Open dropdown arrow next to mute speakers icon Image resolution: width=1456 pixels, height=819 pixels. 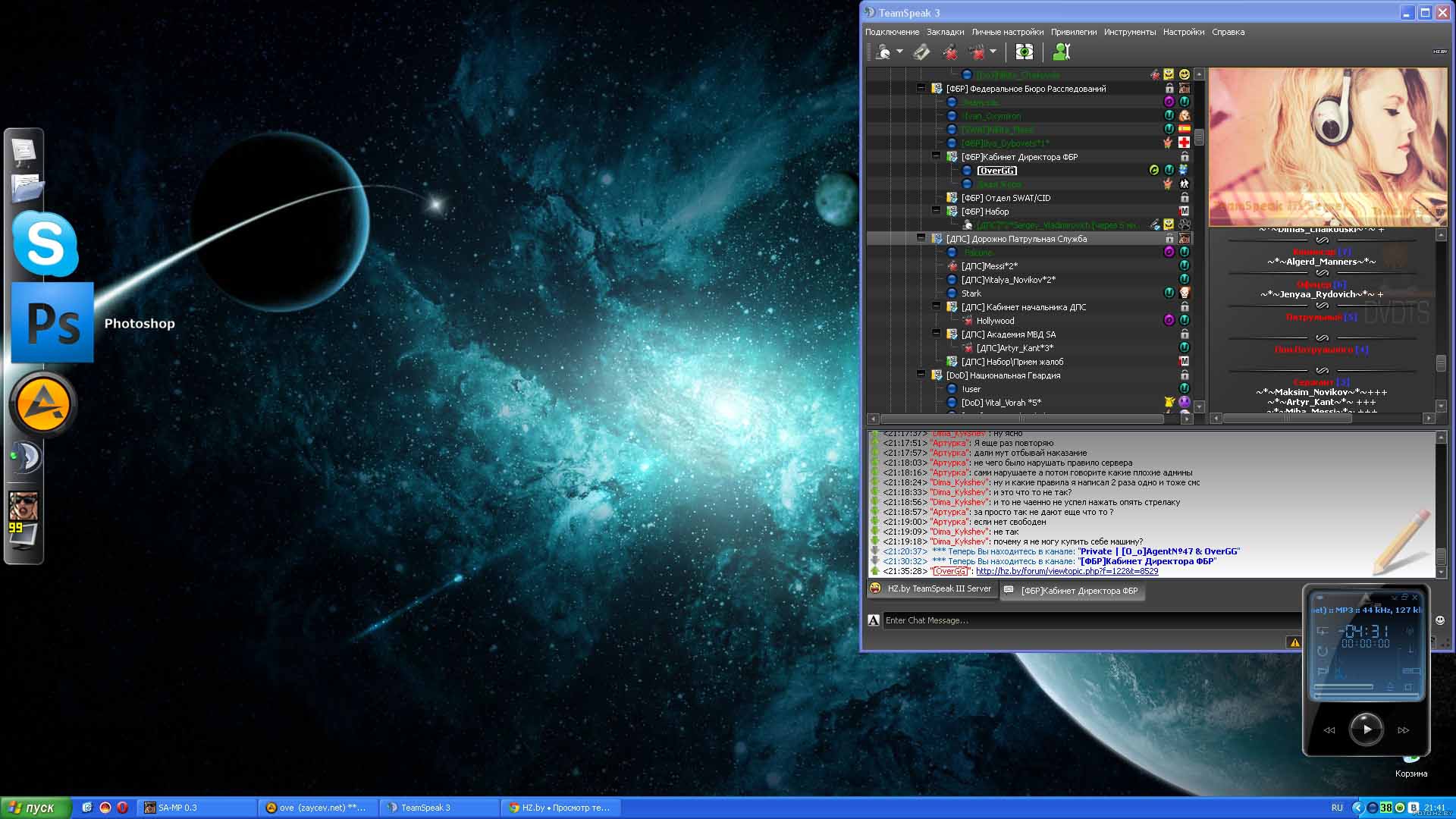tap(993, 52)
